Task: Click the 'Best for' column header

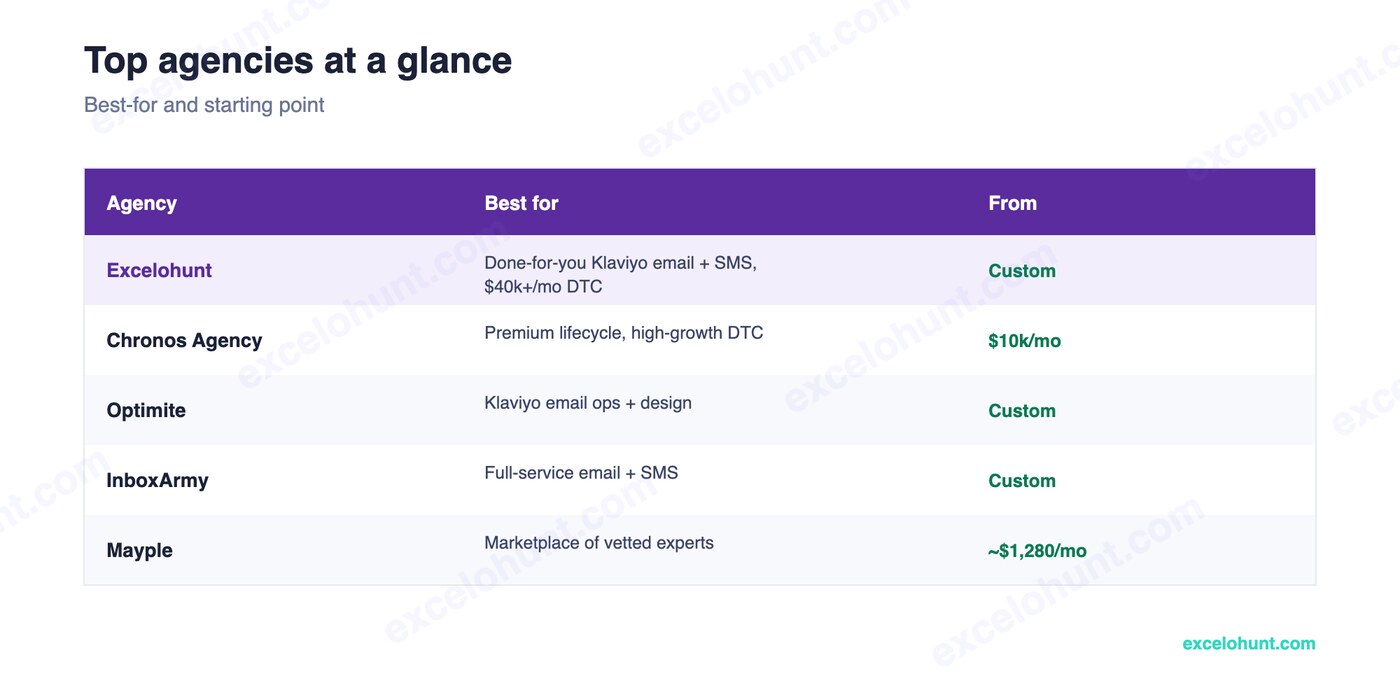Action: pos(521,203)
